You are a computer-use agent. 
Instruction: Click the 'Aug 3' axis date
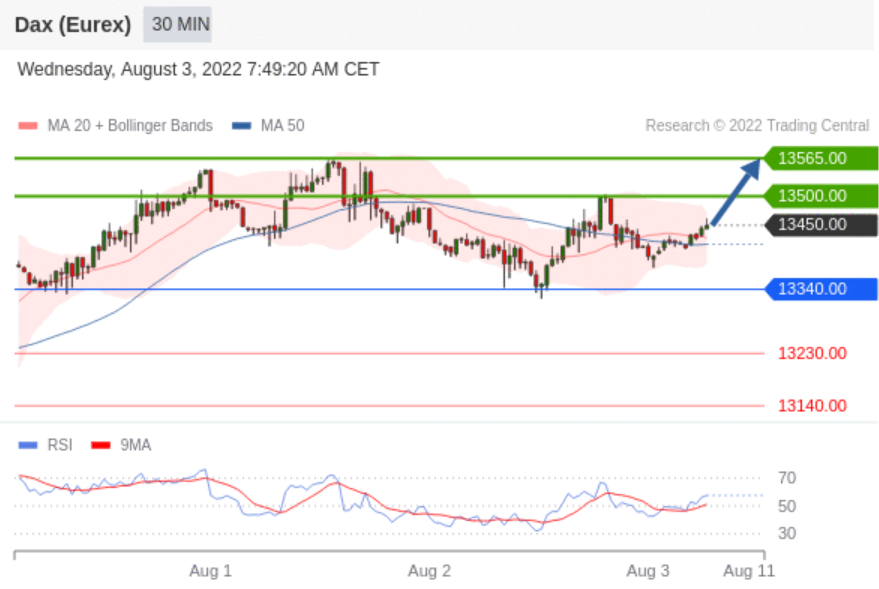pos(648,571)
